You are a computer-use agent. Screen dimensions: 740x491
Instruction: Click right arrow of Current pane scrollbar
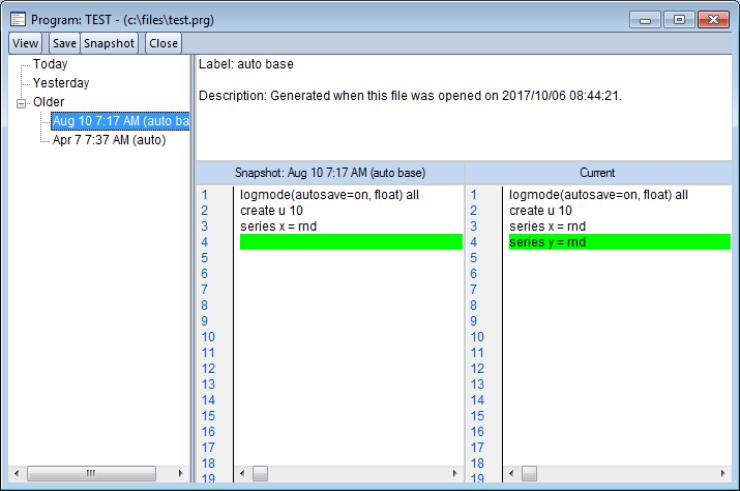(x=721, y=472)
